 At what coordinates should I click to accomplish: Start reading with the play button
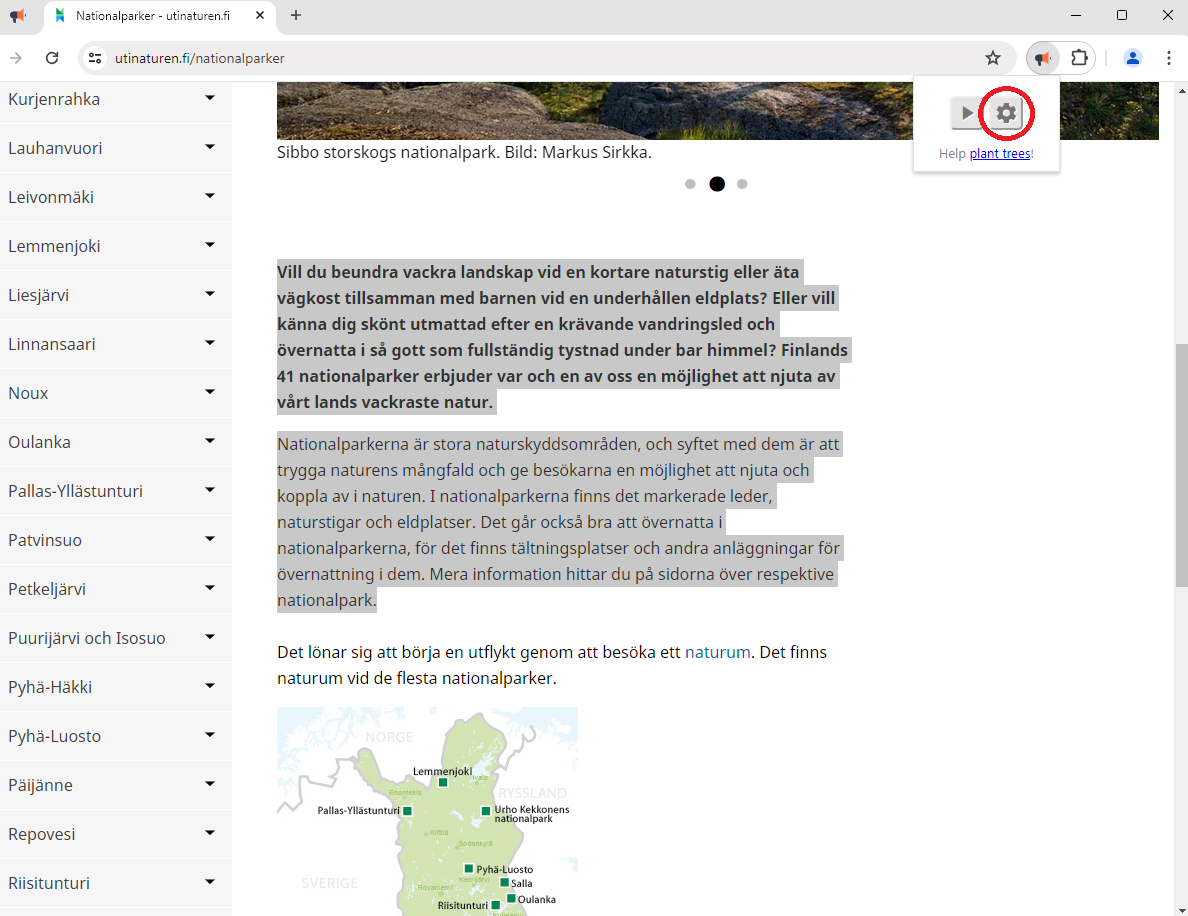tap(966, 114)
